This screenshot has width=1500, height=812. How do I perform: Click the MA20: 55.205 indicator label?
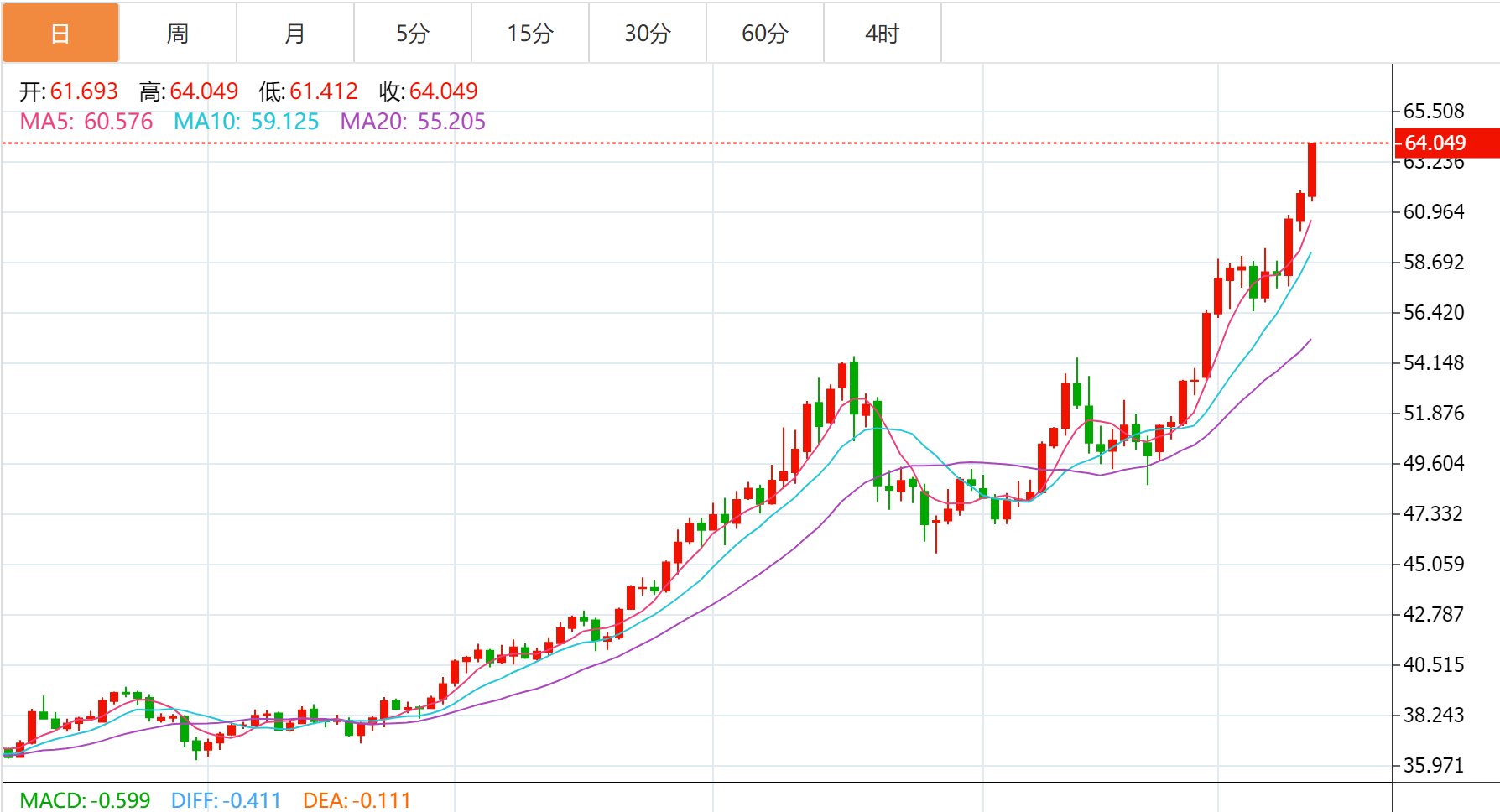[x=413, y=122]
